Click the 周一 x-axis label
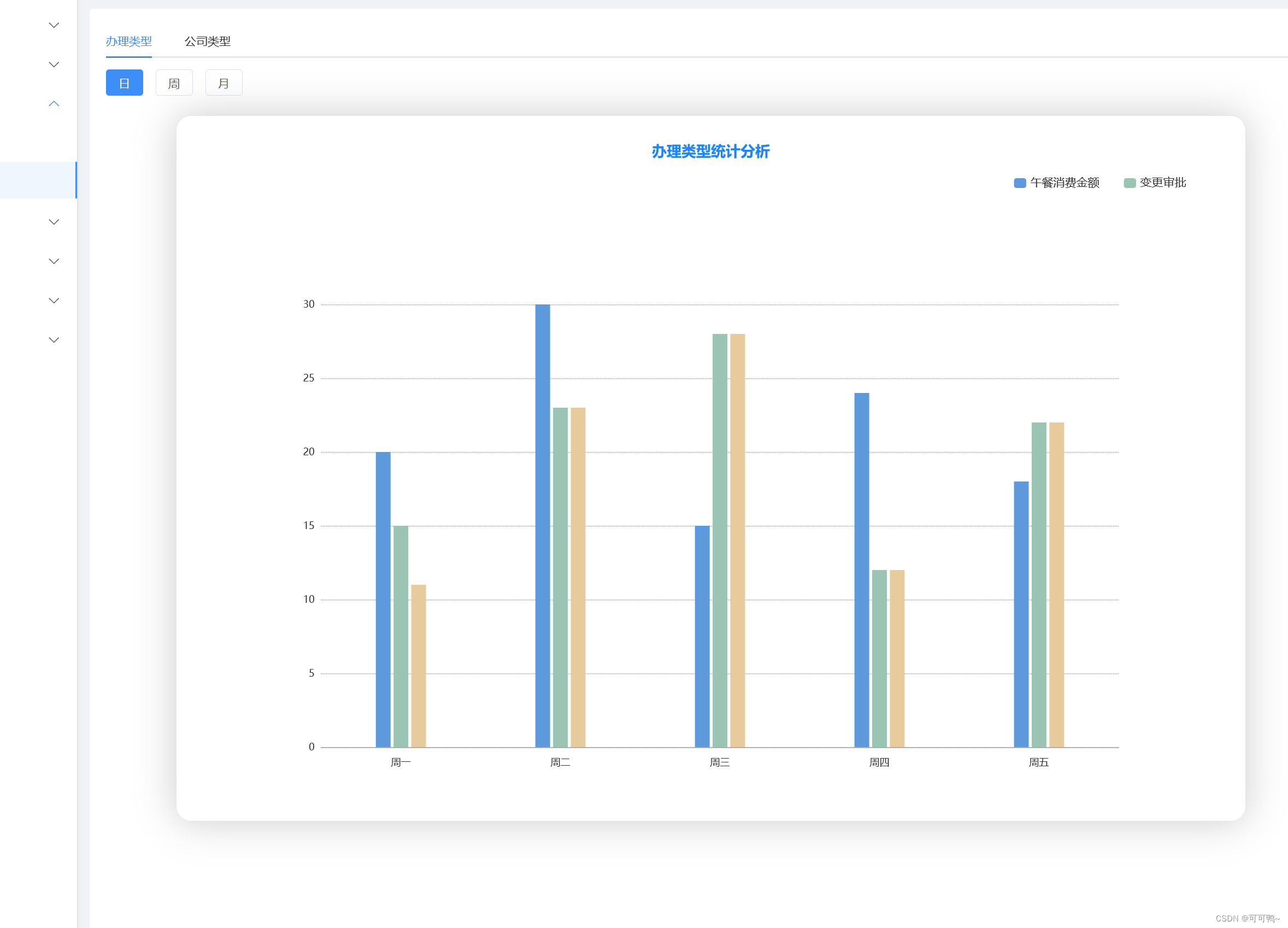This screenshot has height=928, width=1288. (x=401, y=762)
